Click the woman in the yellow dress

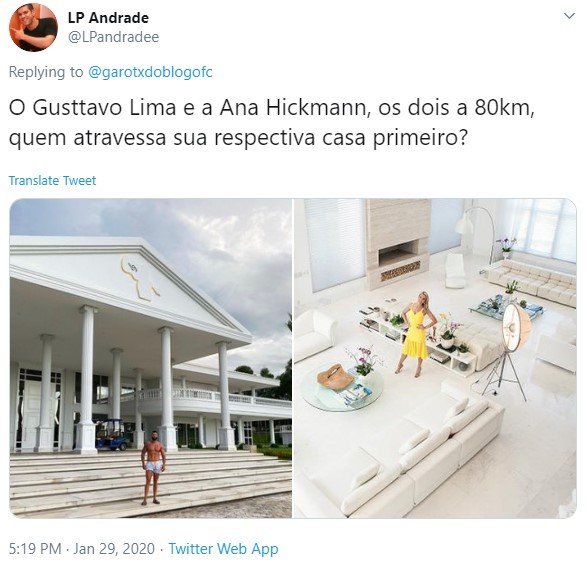[x=417, y=333]
